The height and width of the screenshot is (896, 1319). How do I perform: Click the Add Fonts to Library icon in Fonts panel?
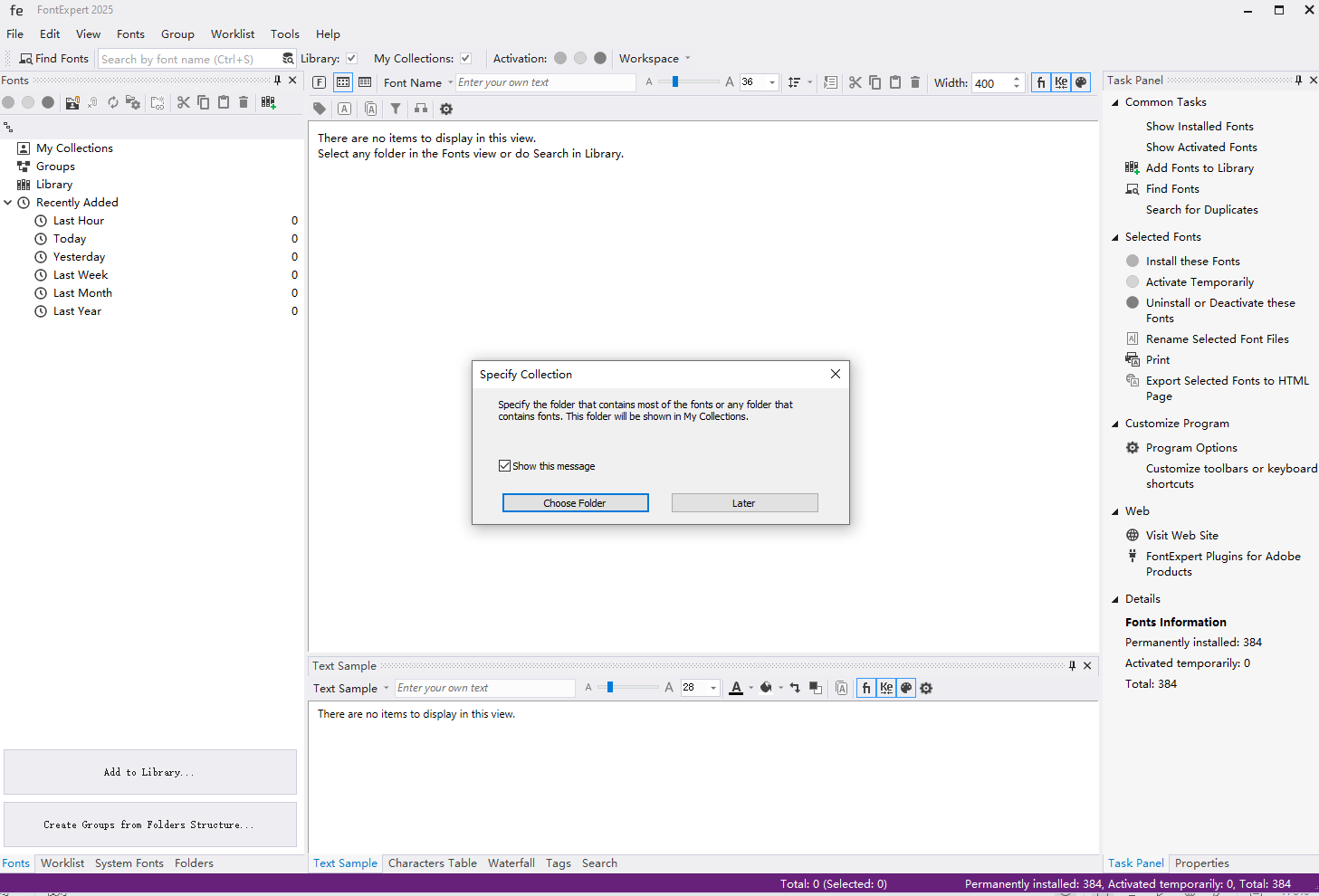[x=269, y=102]
